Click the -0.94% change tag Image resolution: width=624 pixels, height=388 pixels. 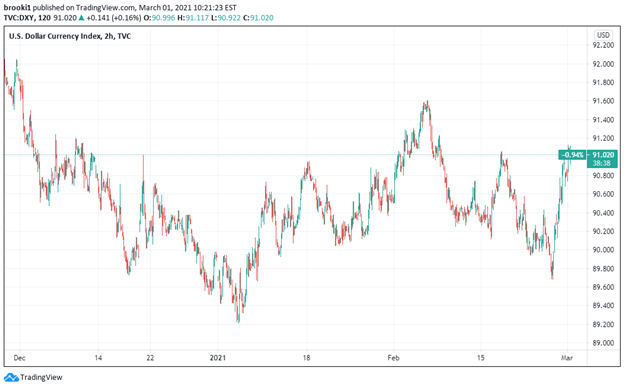coord(572,155)
